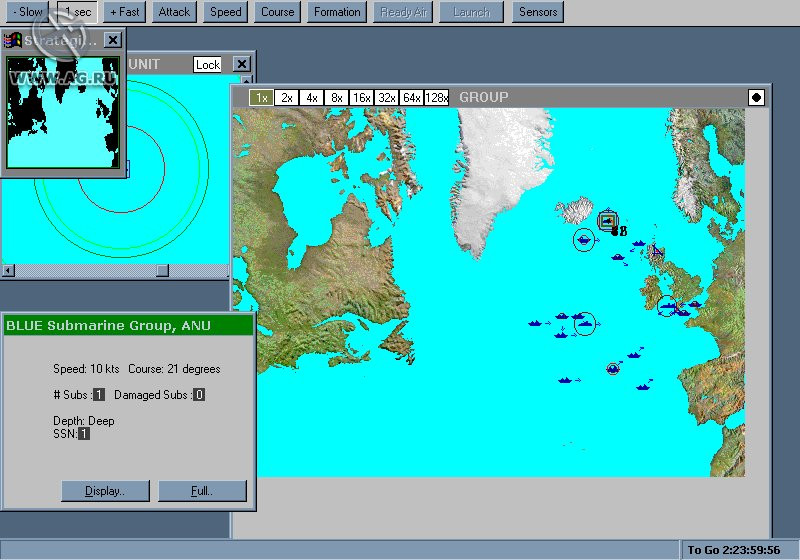The width and height of the screenshot is (800, 560).
Task: Open the Attack command
Action: (x=174, y=12)
